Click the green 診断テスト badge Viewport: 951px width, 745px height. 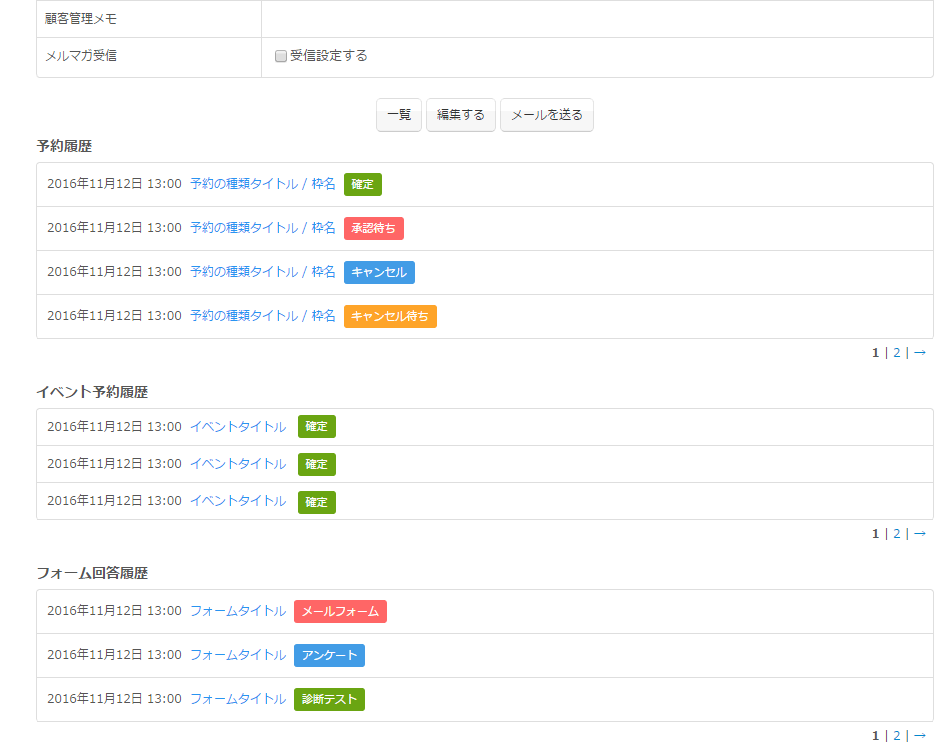(x=329, y=699)
